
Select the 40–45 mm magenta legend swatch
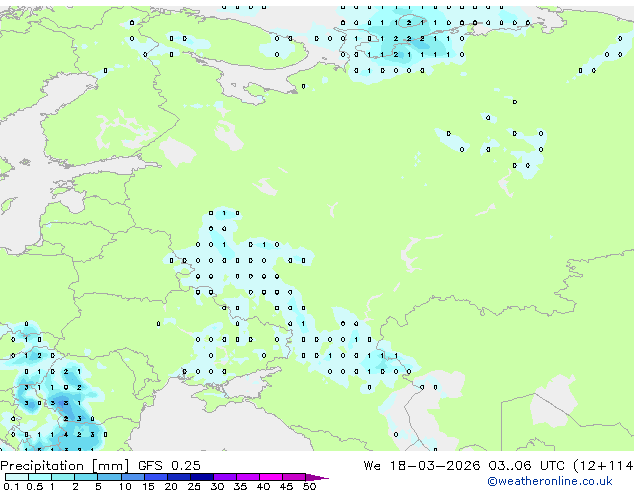point(271,477)
